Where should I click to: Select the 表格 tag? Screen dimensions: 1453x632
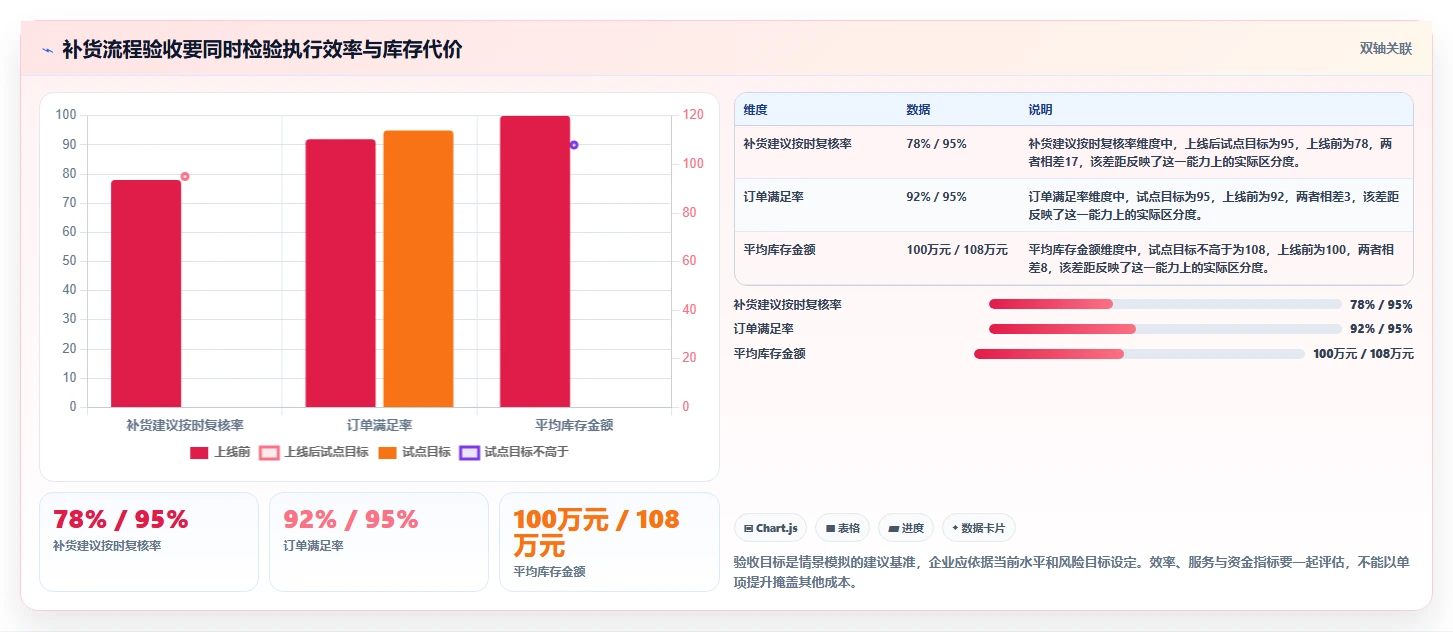(x=842, y=528)
